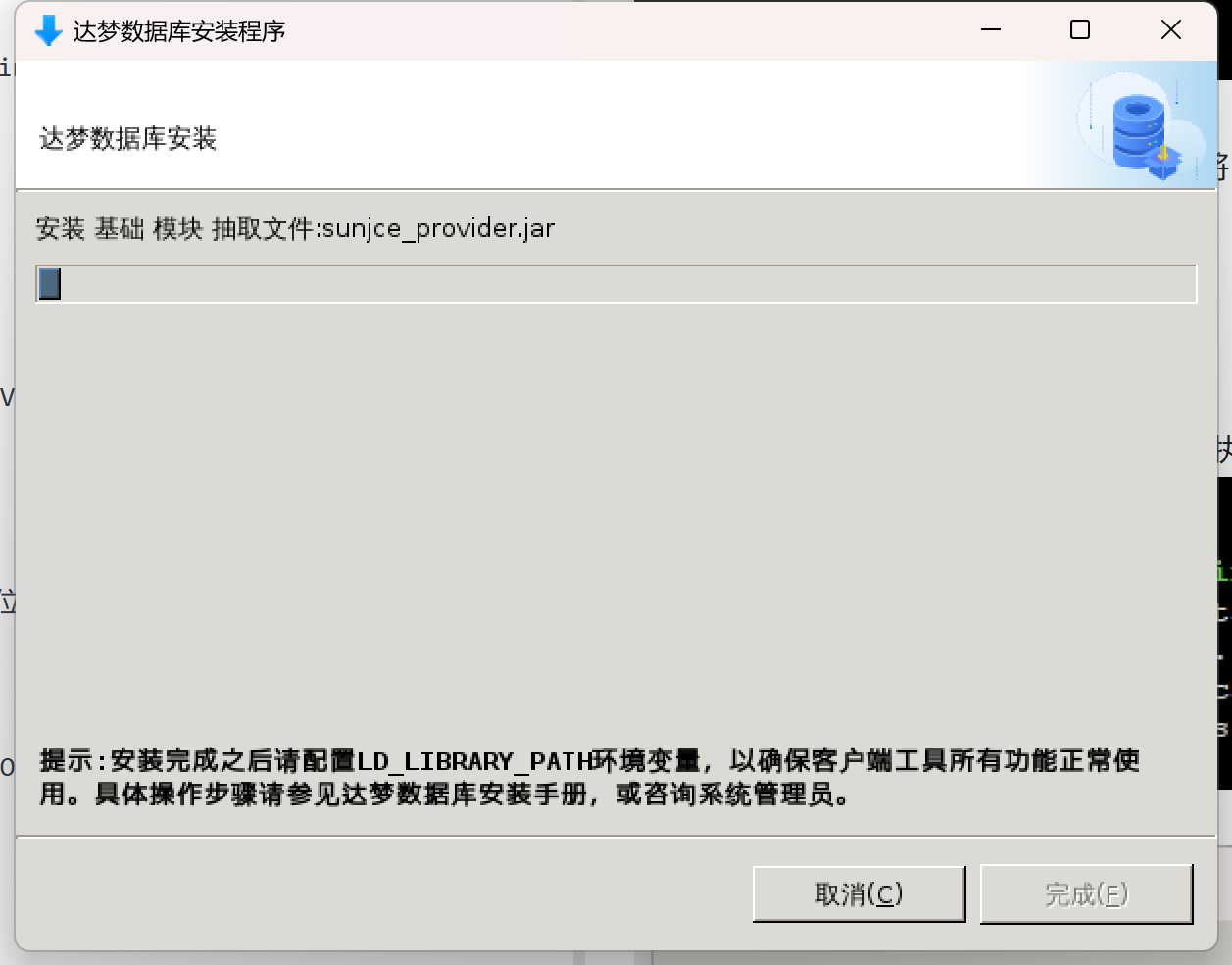Viewport: 1232px width, 965px height.
Task: Click the 达梦数据库安装 header title
Action: point(127,139)
